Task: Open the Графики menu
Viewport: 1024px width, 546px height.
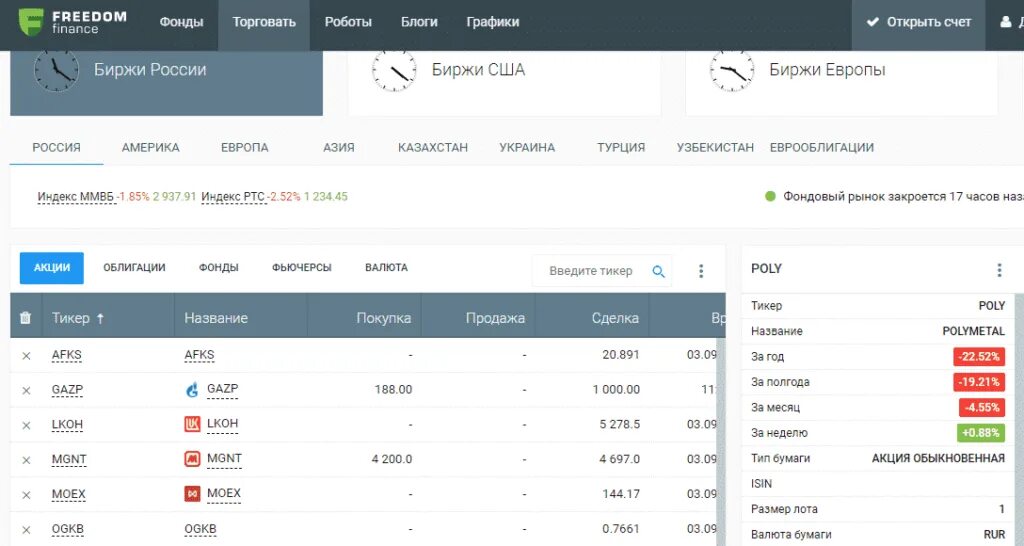Action: [x=493, y=22]
